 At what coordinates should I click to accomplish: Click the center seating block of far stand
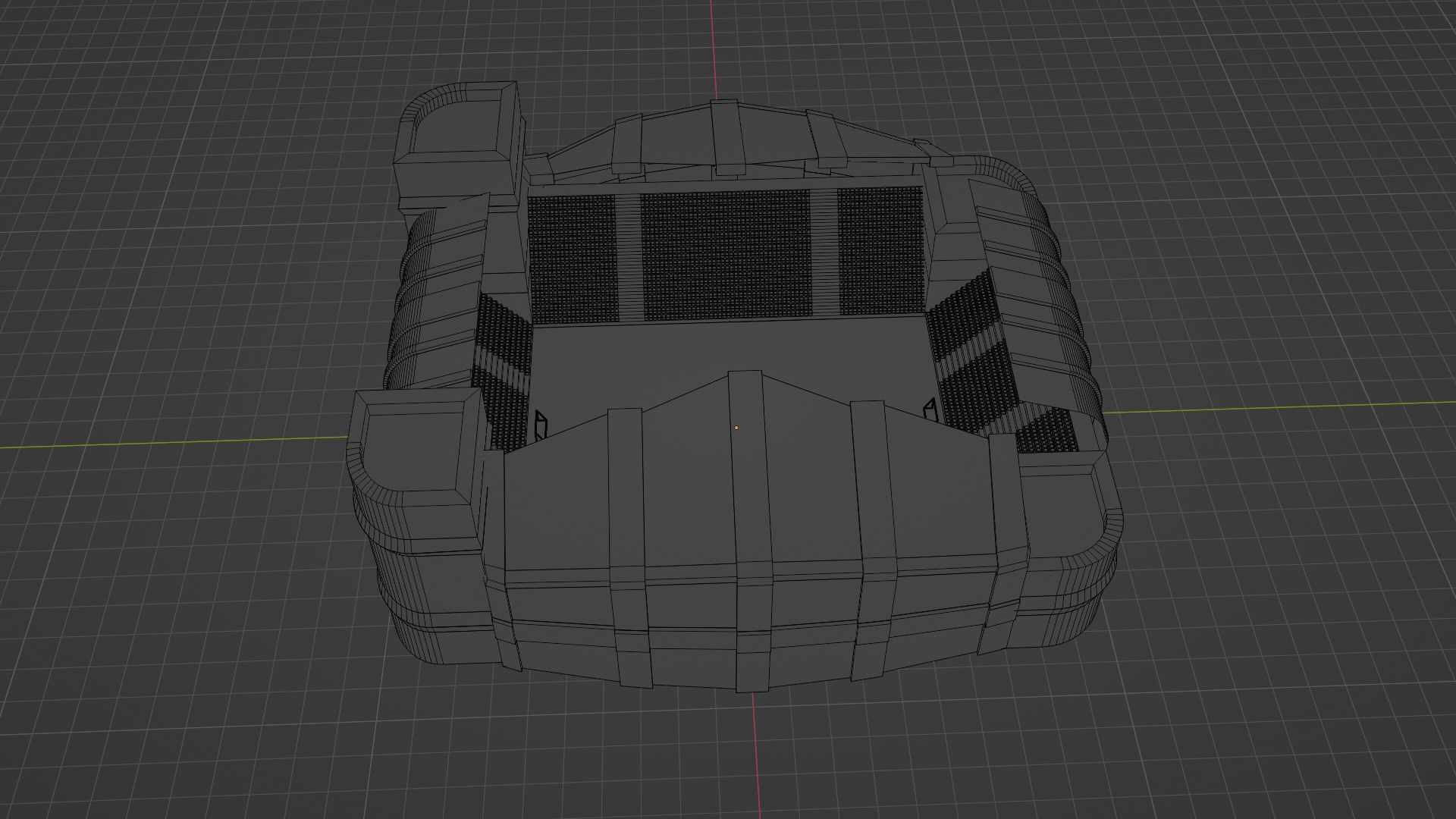click(726, 256)
